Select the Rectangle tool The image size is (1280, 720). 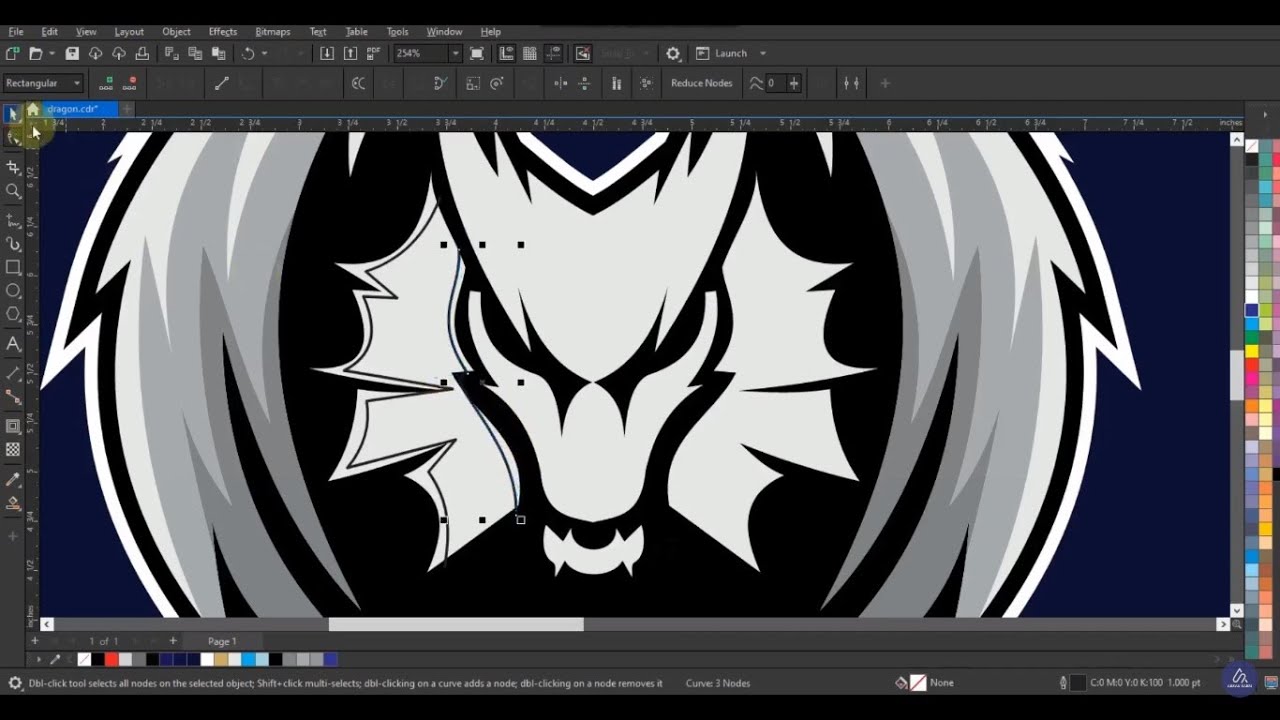point(13,267)
